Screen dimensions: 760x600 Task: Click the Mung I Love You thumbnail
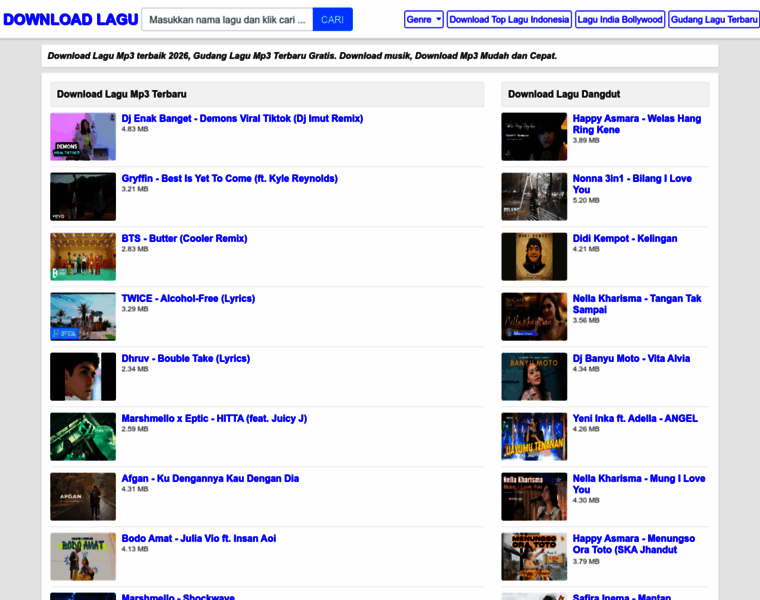(x=534, y=497)
